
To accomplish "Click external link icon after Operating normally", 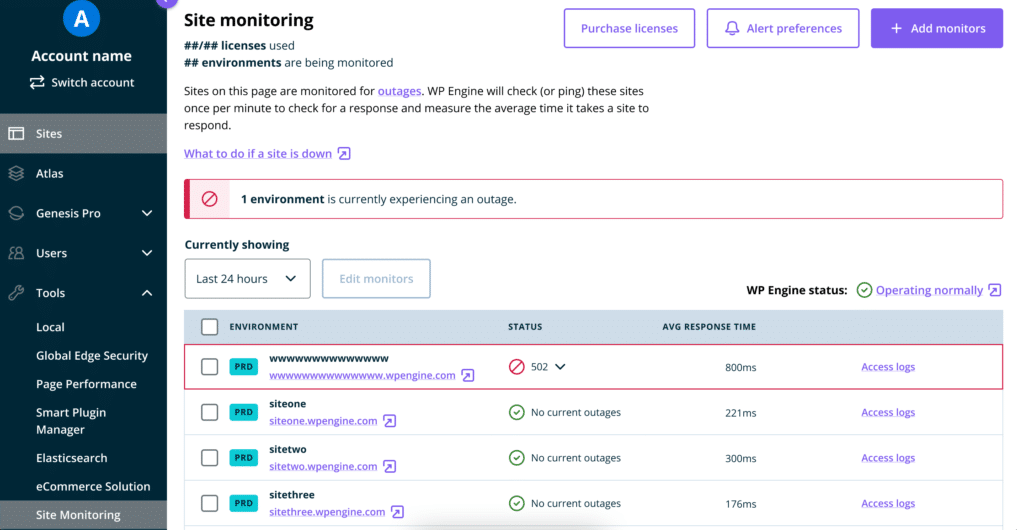I will [995, 290].
